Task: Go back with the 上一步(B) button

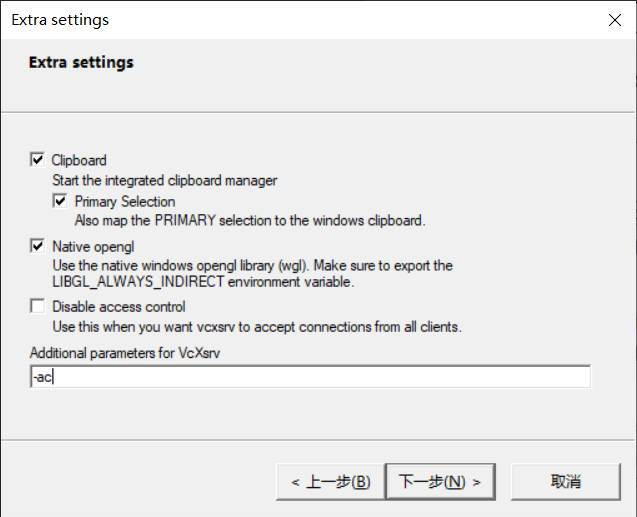Action: coord(330,481)
